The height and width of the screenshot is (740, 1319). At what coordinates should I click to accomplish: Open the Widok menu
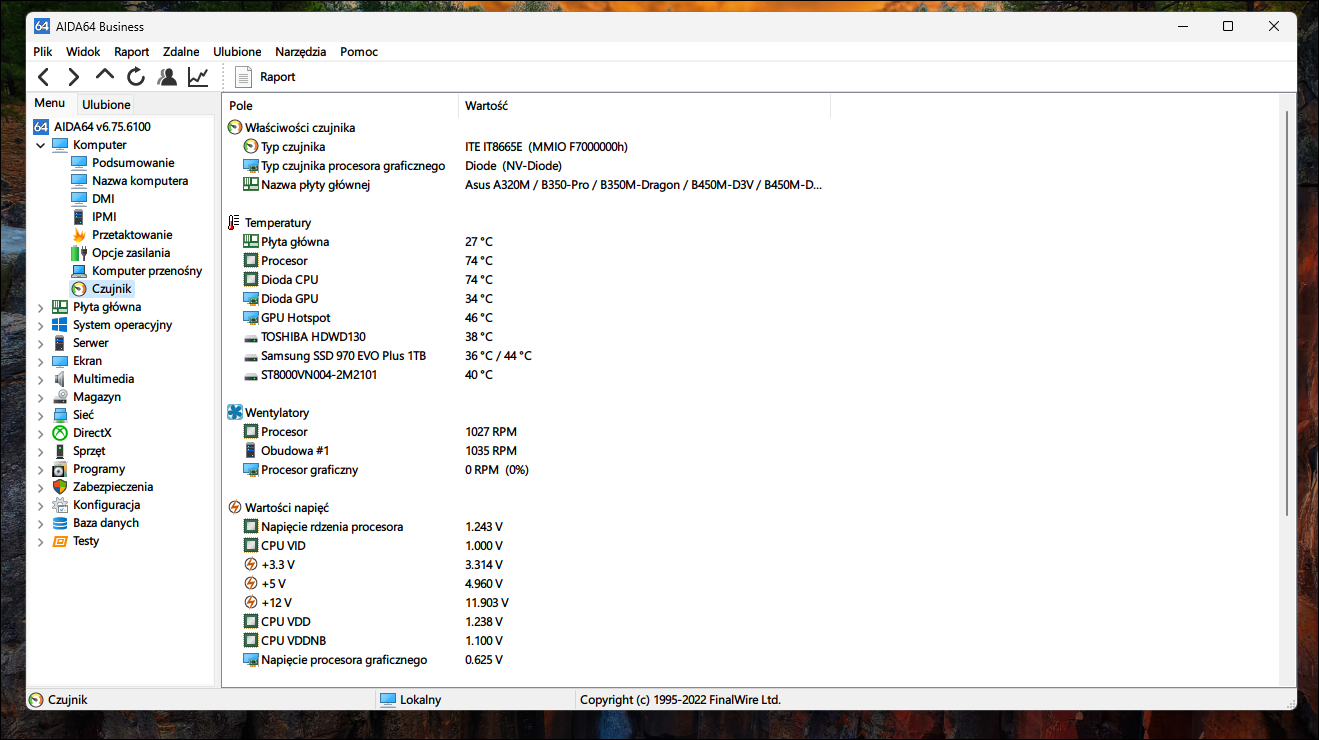83,52
